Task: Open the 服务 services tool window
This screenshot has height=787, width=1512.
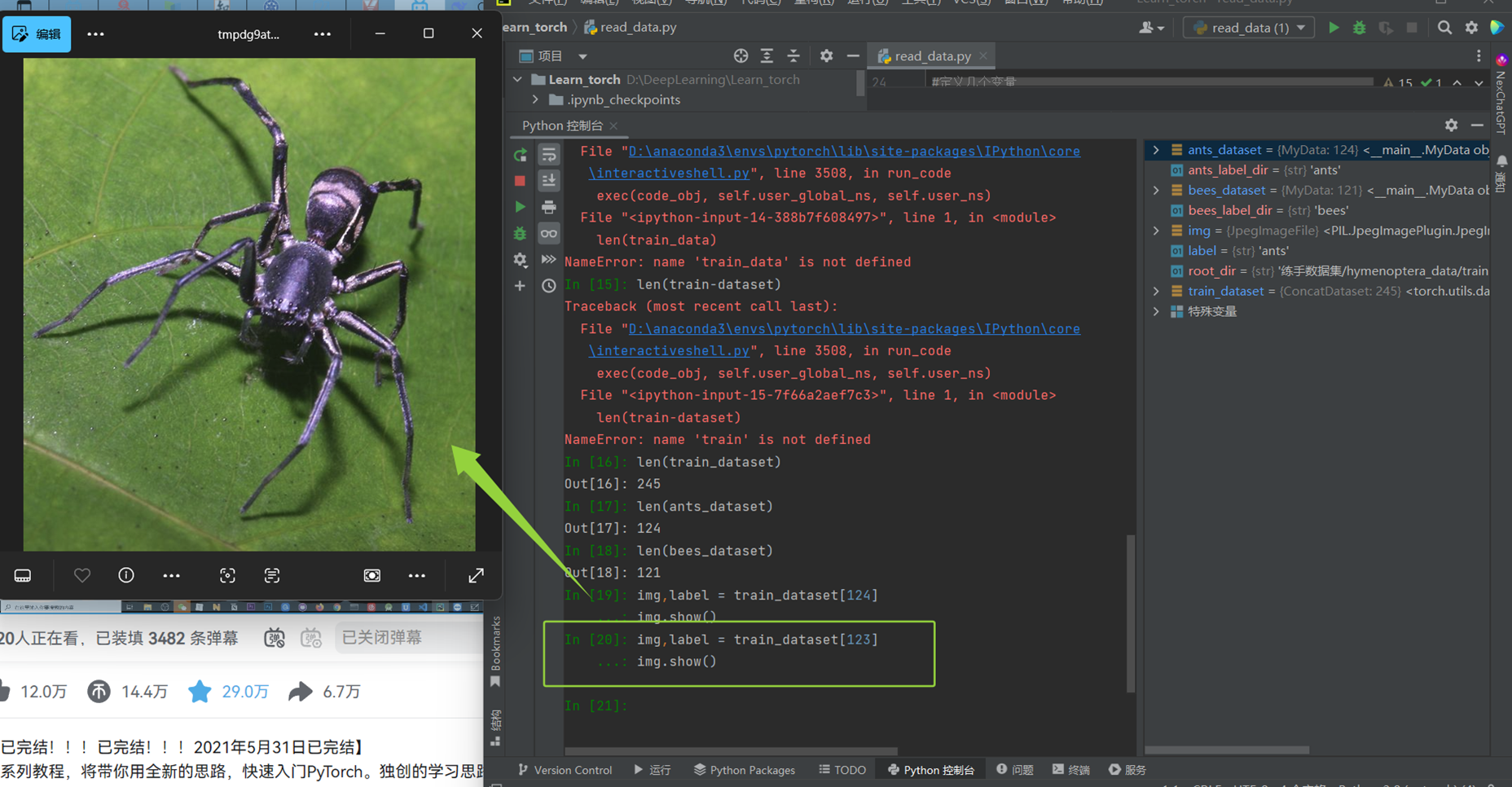Action: pos(1127,770)
